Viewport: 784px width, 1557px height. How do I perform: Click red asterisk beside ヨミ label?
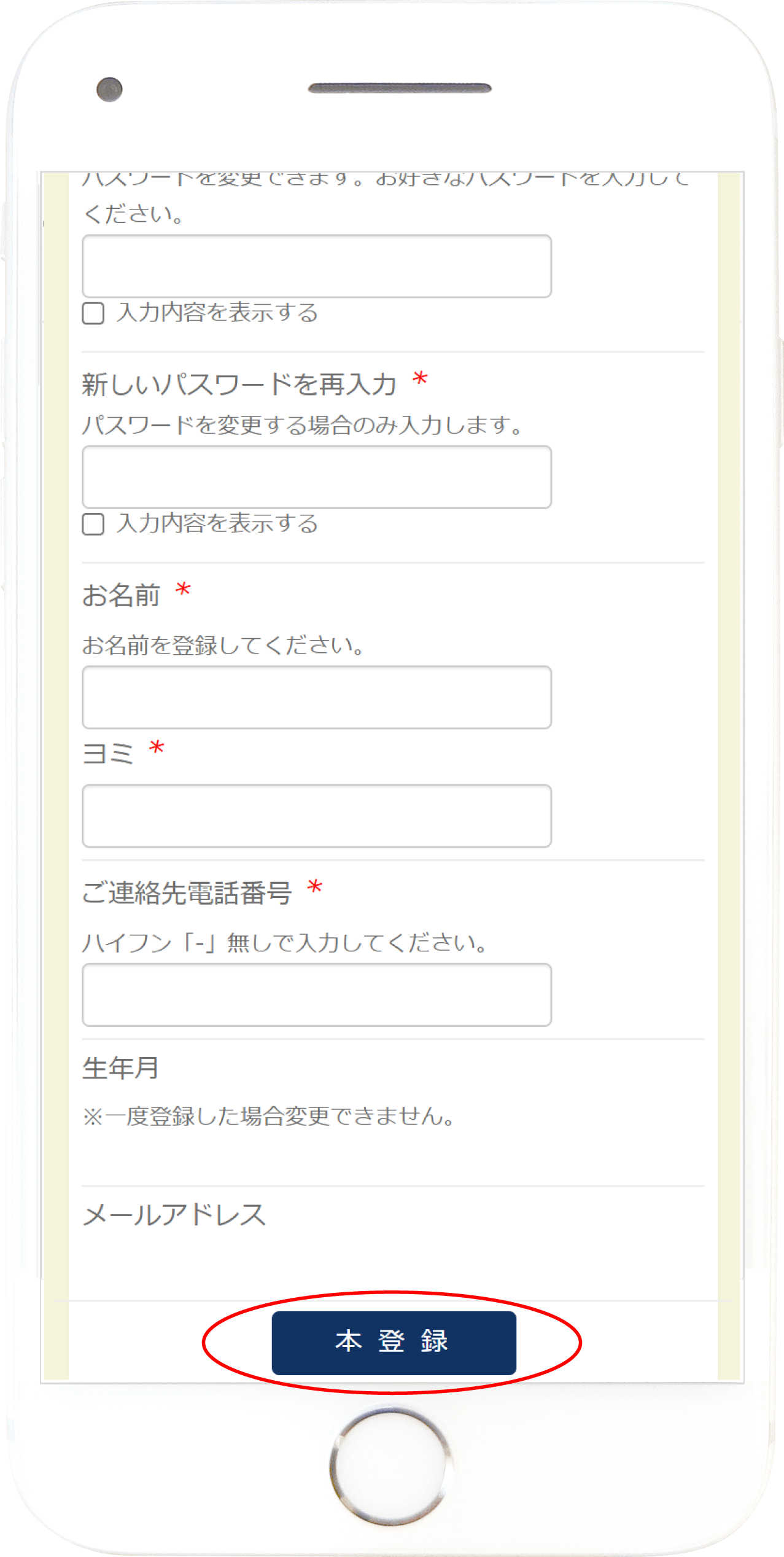[157, 748]
